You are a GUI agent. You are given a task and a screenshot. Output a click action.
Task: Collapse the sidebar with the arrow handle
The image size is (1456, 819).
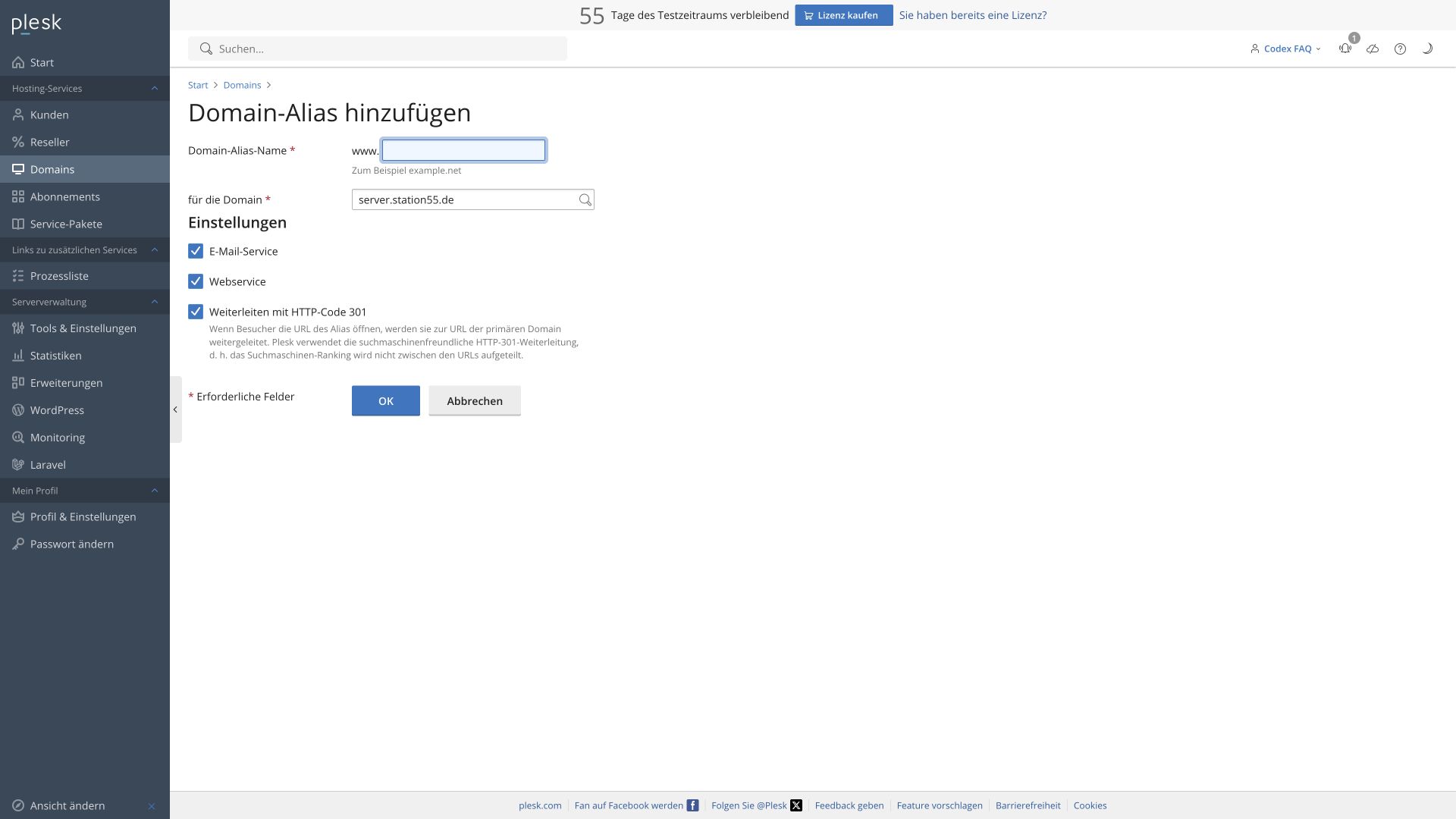[x=175, y=409]
